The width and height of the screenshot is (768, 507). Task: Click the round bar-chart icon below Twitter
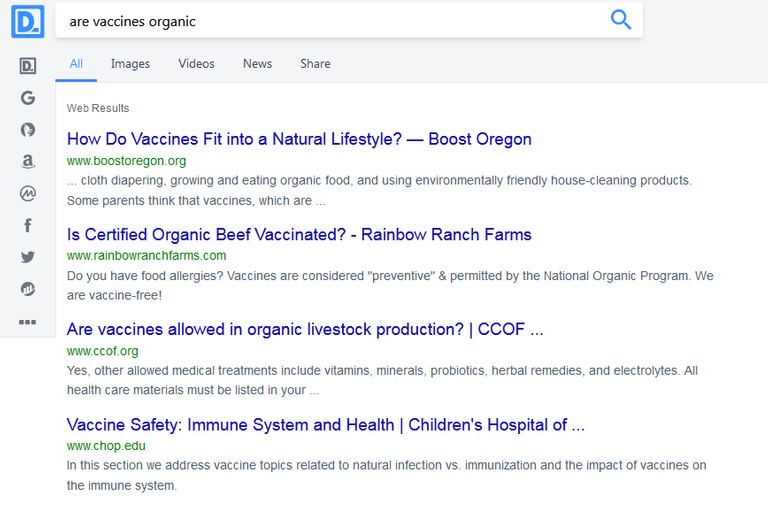coord(28,289)
